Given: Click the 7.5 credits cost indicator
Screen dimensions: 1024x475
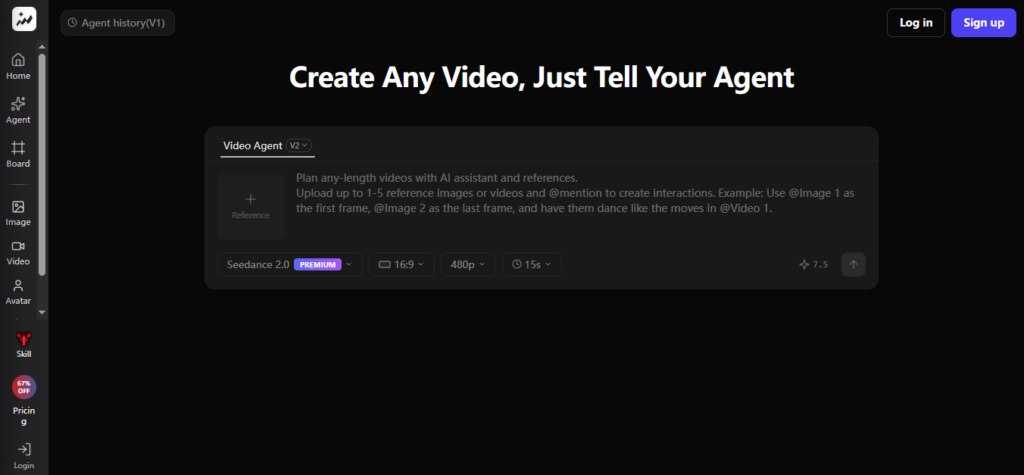Looking at the screenshot, I should coord(814,265).
